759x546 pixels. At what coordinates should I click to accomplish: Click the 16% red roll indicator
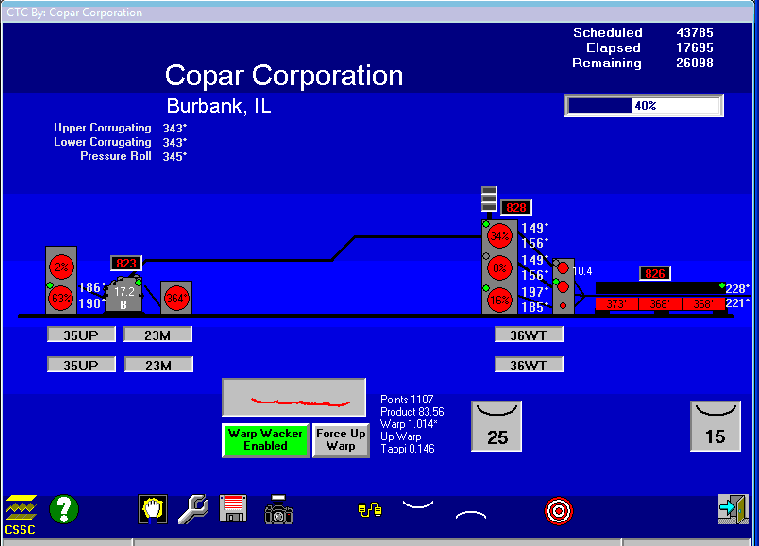[x=500, y=300]
